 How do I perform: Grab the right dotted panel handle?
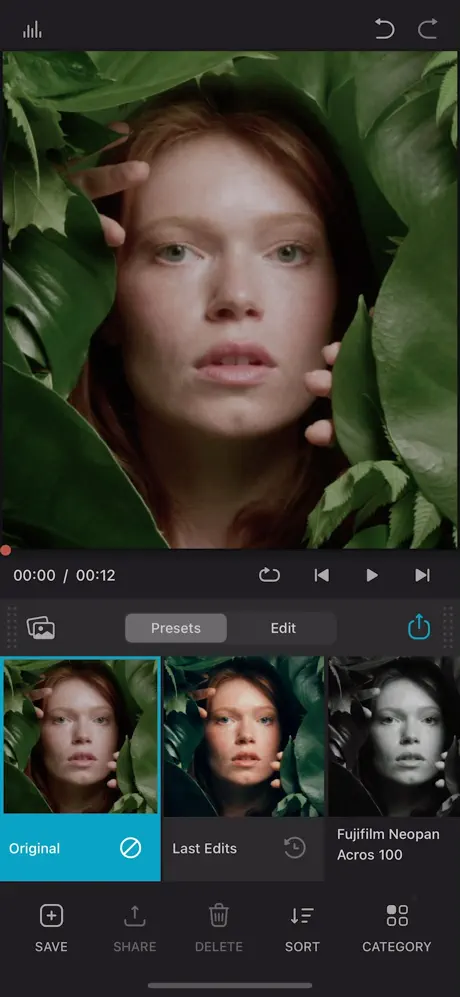(x=448, y=627)
